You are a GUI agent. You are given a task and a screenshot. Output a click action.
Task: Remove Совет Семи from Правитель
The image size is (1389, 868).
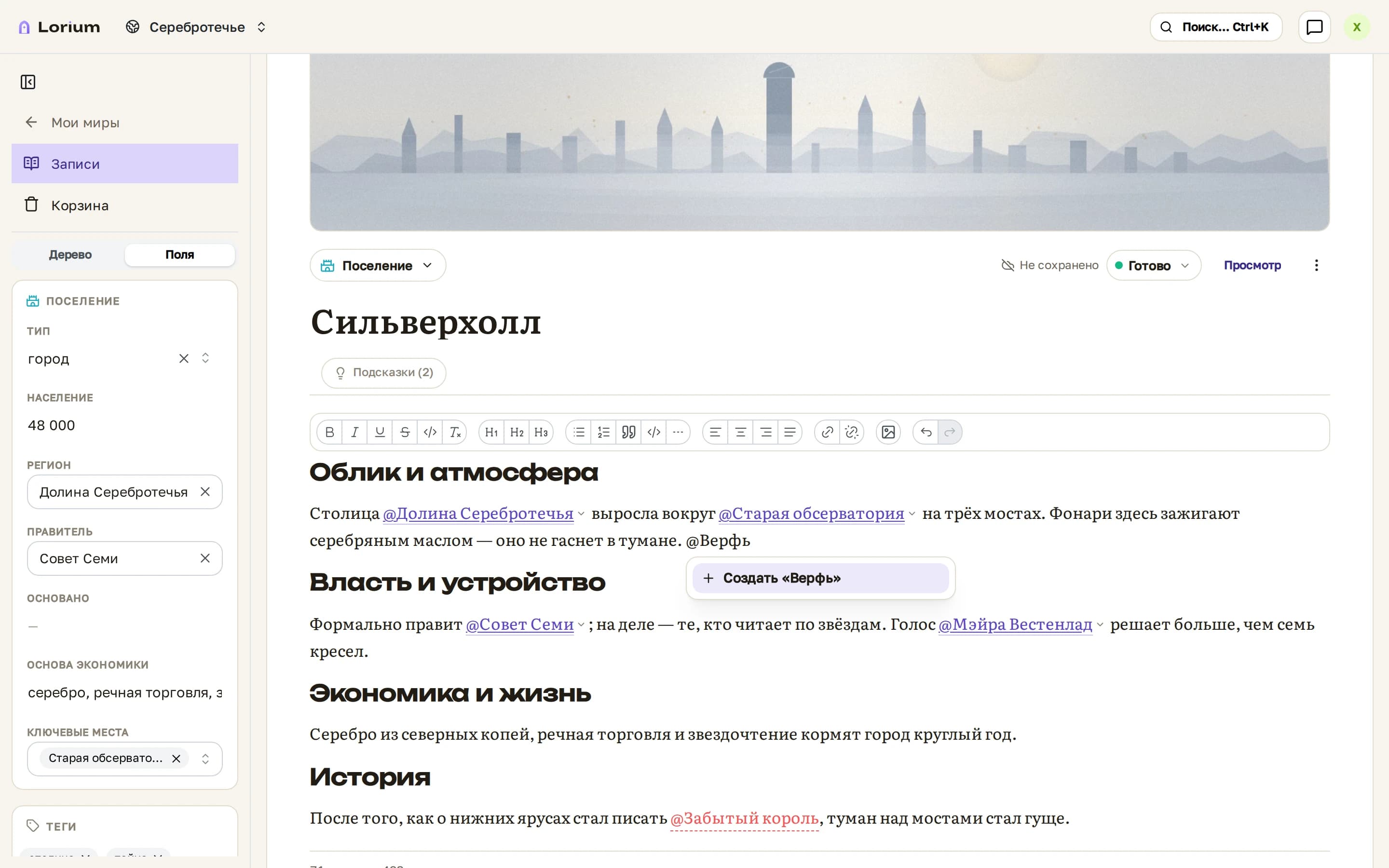(205, 558)
